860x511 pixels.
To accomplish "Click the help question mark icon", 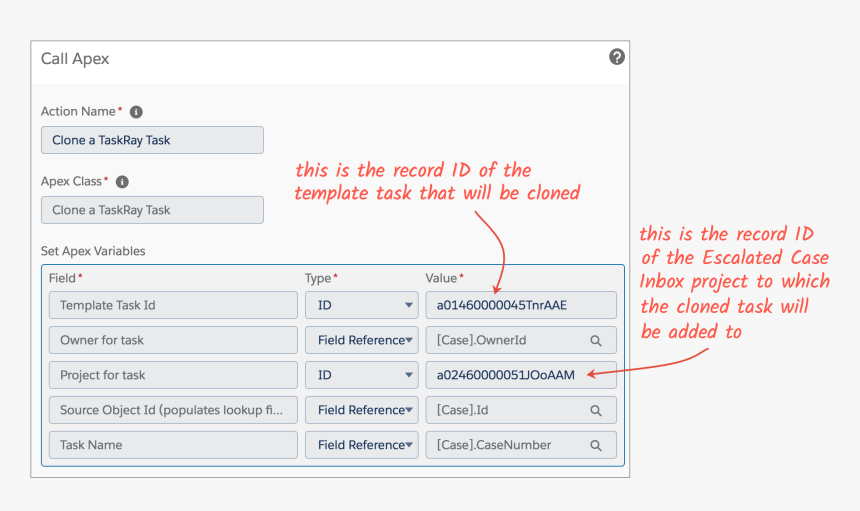I will click(617, 57).
